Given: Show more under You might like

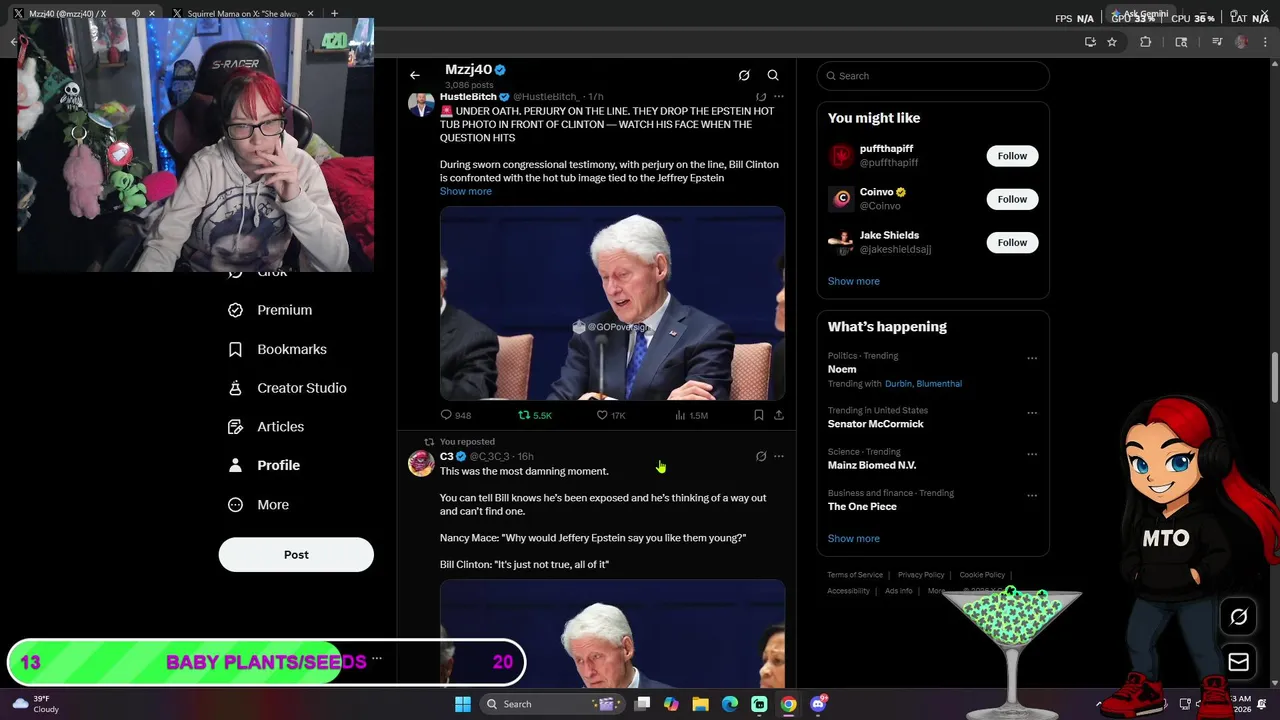Looking at the screenshot, I should [x=854, y=281].
